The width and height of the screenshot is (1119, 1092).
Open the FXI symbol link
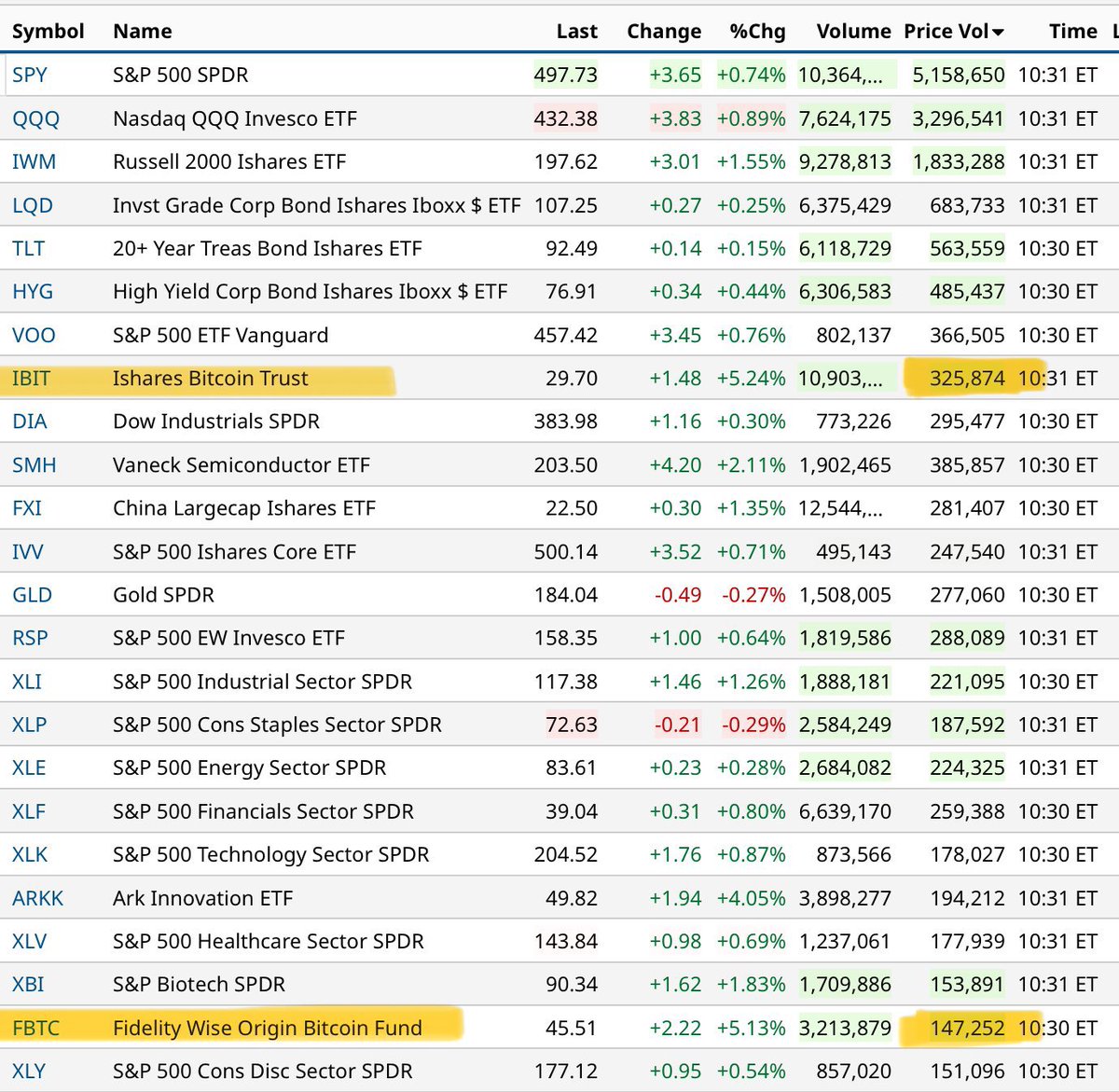click(x=27, y=508)
